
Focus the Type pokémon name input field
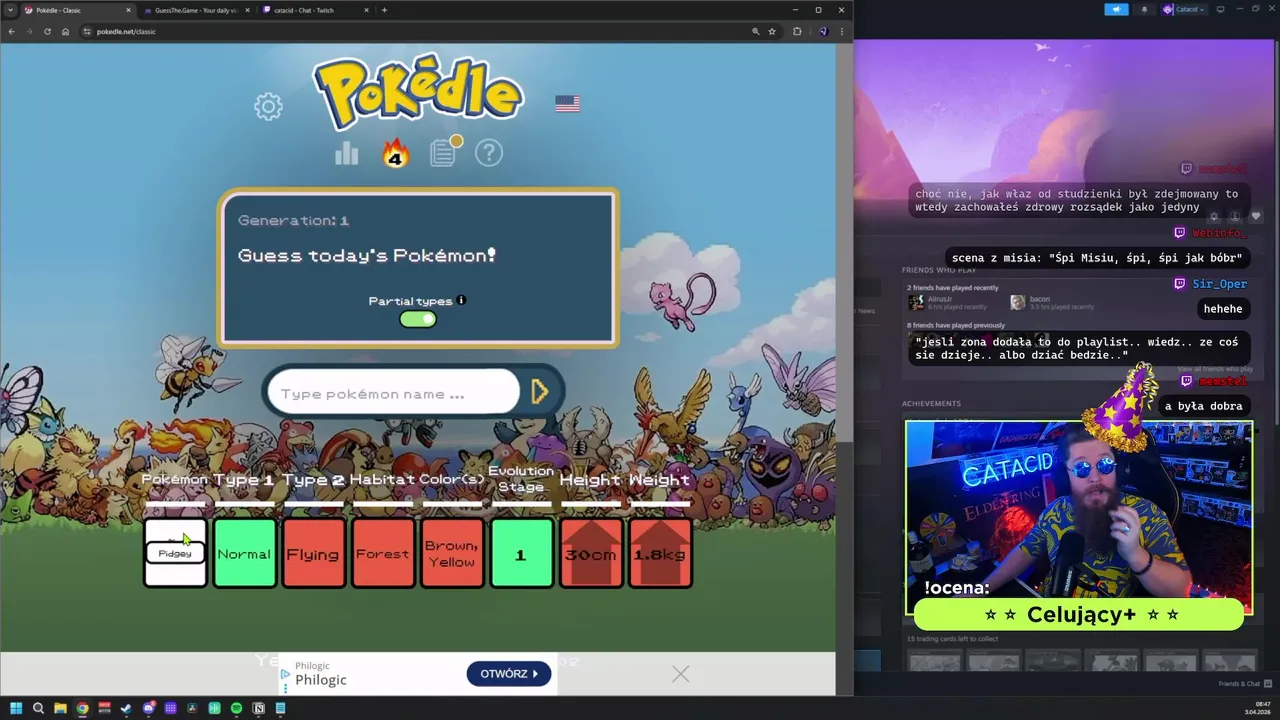(x=393, y=393)
